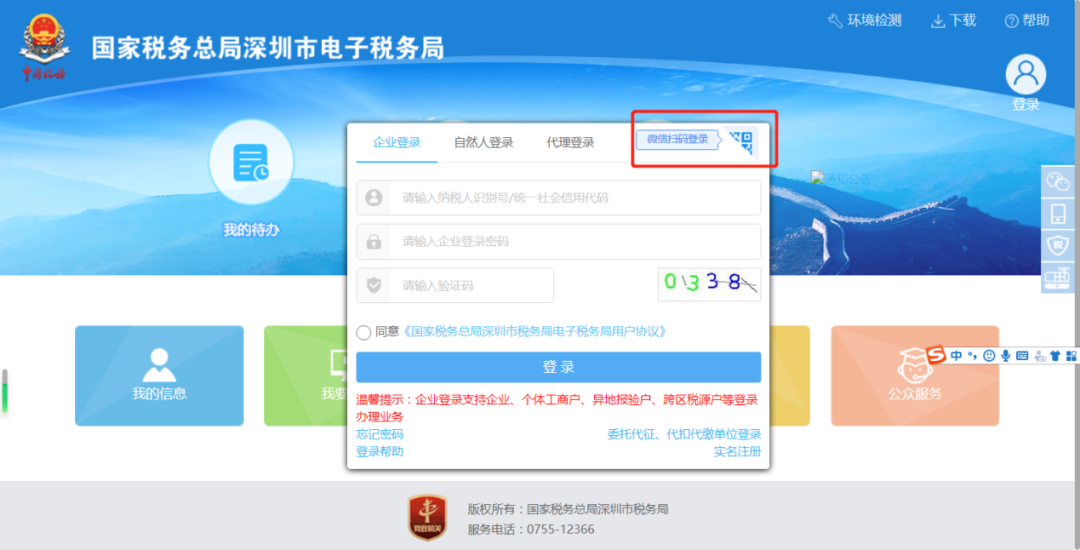The width and height of the screenshot is (1080, 550).
Task: Open the 帮助 help link
Action: click(x=1027, y=21)
